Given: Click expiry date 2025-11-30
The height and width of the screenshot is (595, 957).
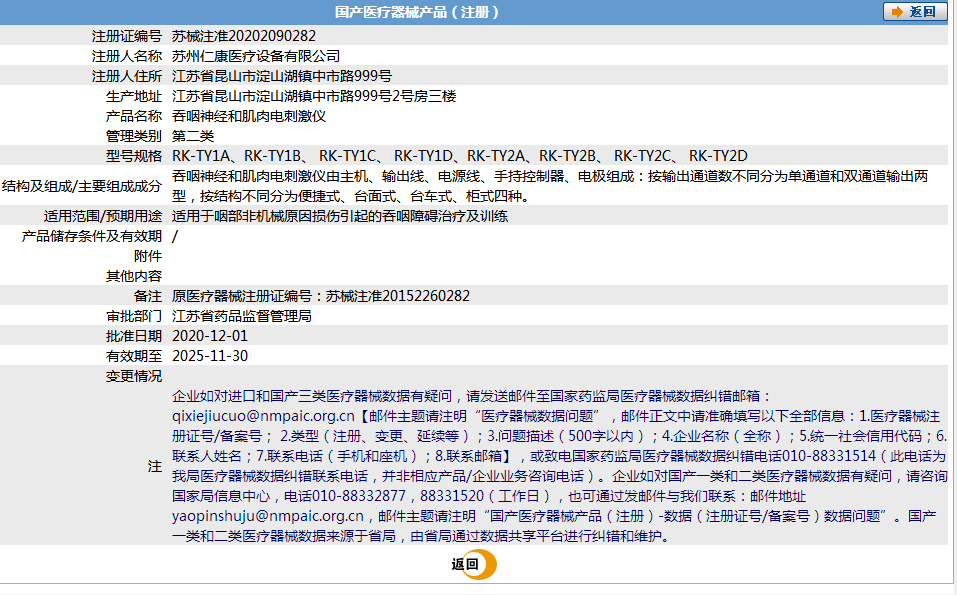Looking at the screenshot, I should click(x=210, y=356).
